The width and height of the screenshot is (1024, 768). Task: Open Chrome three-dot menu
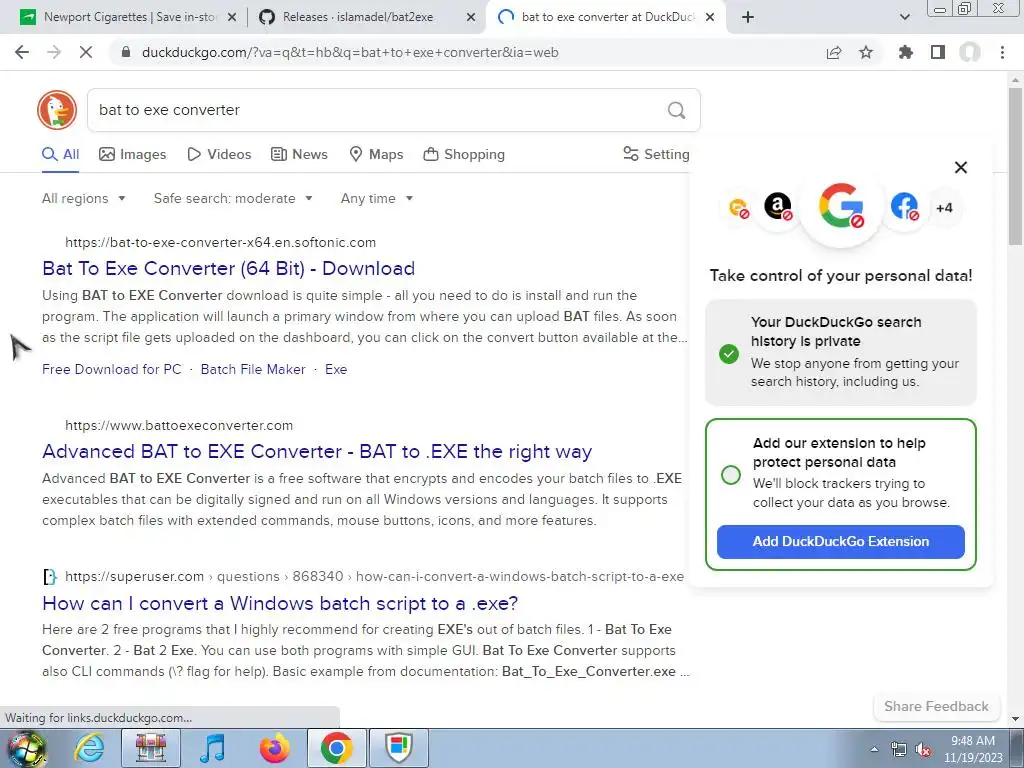pos(1002,52)
